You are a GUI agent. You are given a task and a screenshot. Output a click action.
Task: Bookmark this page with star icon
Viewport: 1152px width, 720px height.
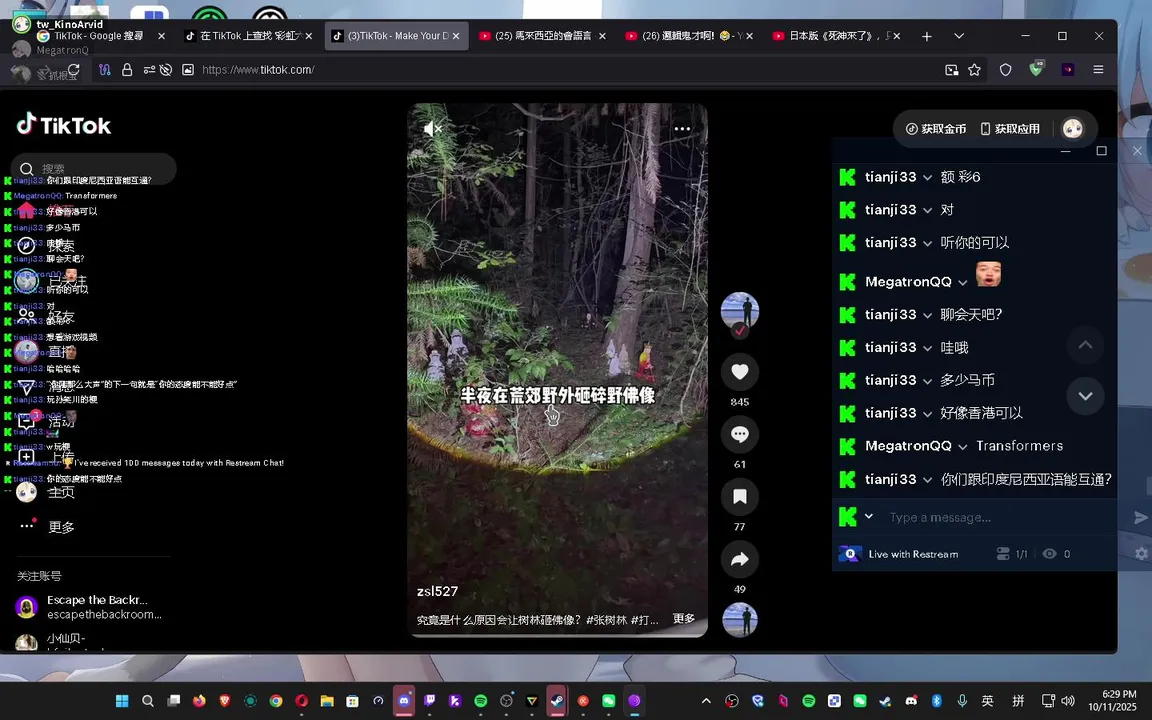(974, 70)
